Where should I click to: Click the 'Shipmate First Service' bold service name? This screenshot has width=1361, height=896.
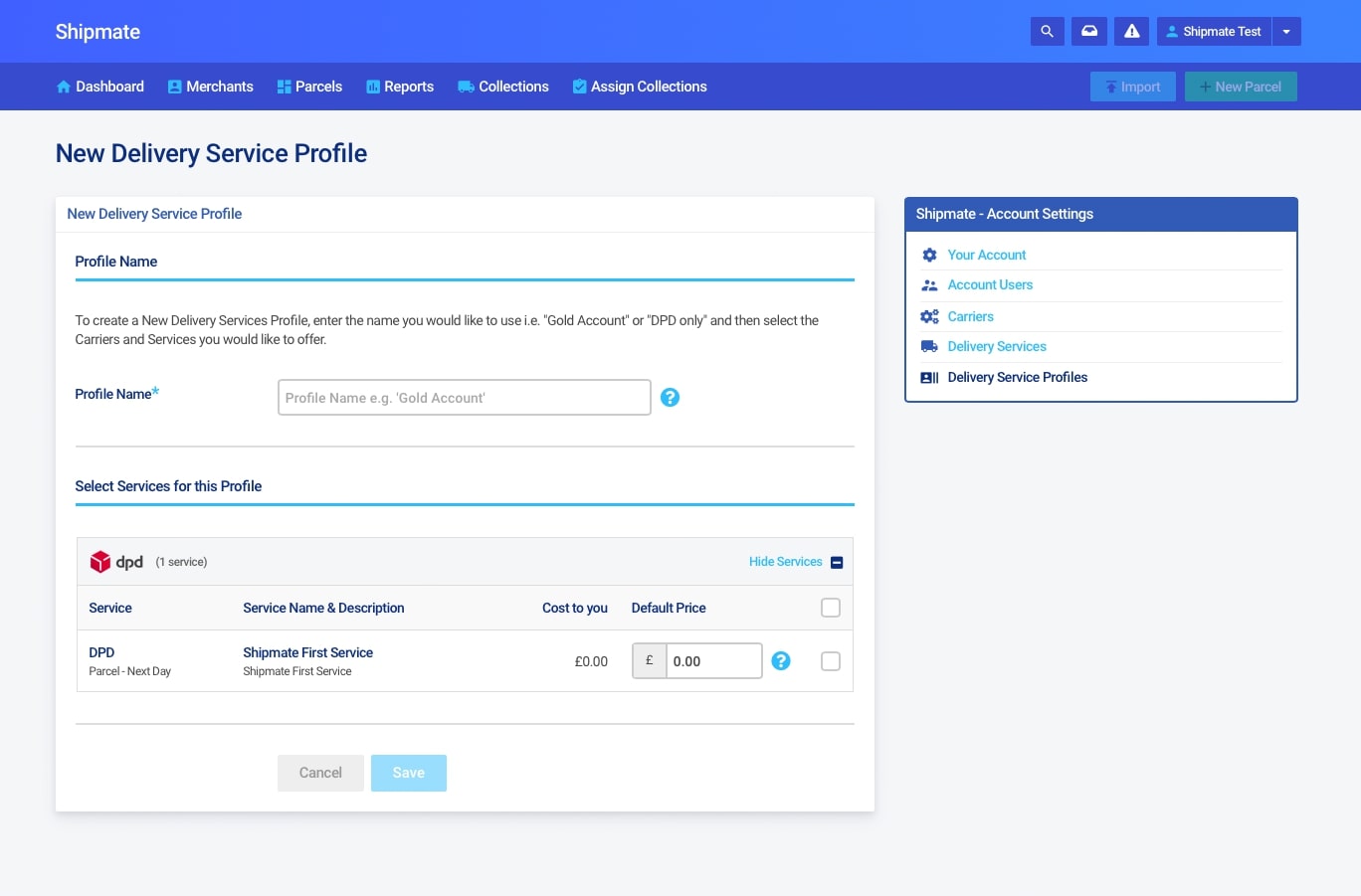(x=308, y=652)
